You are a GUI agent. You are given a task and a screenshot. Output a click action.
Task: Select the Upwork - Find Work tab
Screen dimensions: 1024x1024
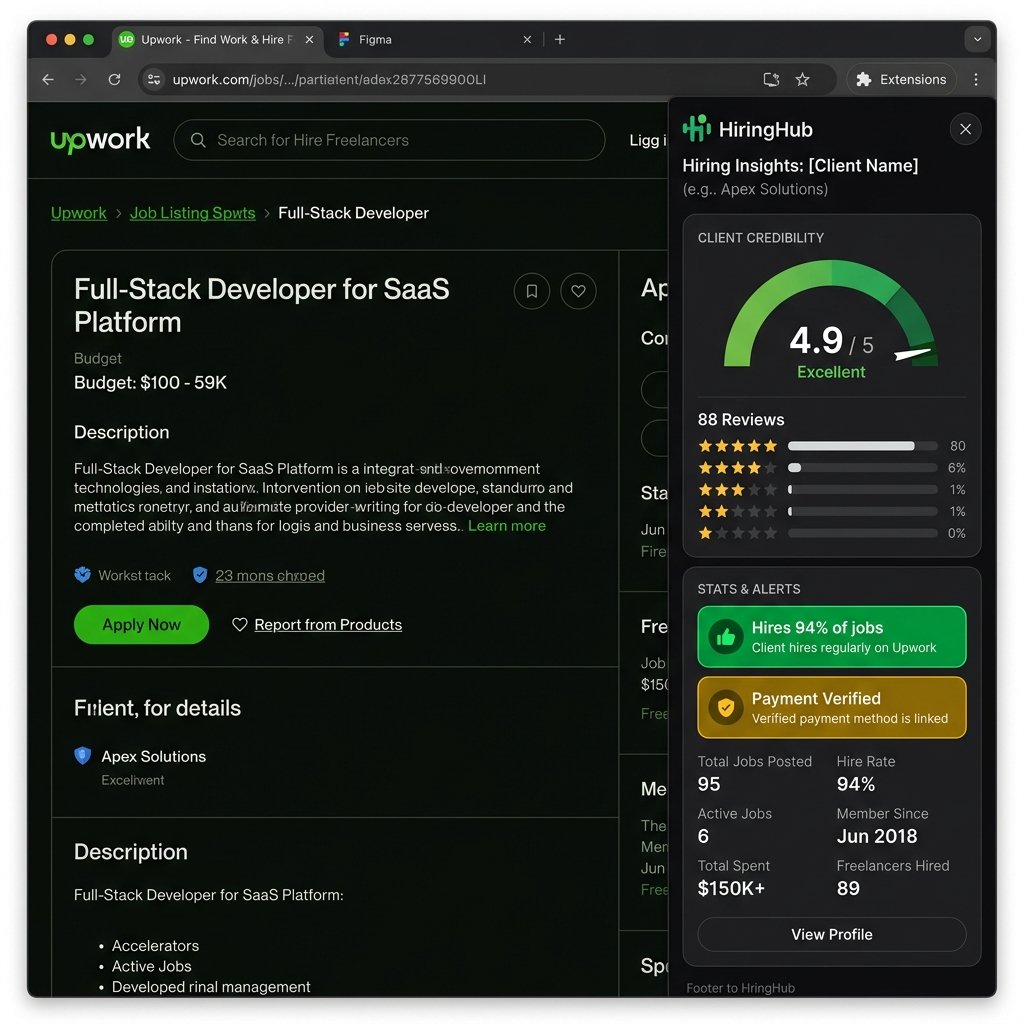click(x=216, y=39)
